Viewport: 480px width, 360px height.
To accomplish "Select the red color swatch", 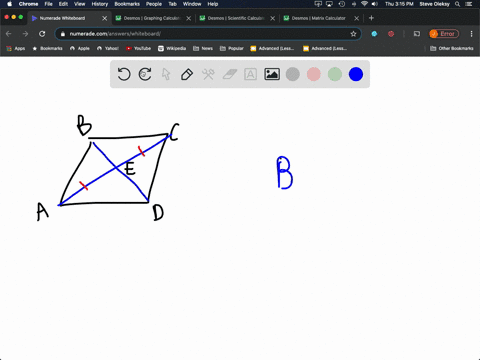I will (x=314, y=74).
